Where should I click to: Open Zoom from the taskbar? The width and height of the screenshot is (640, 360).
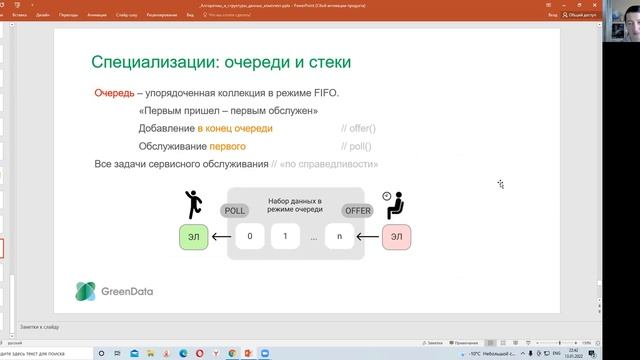[x=264, y=353]
